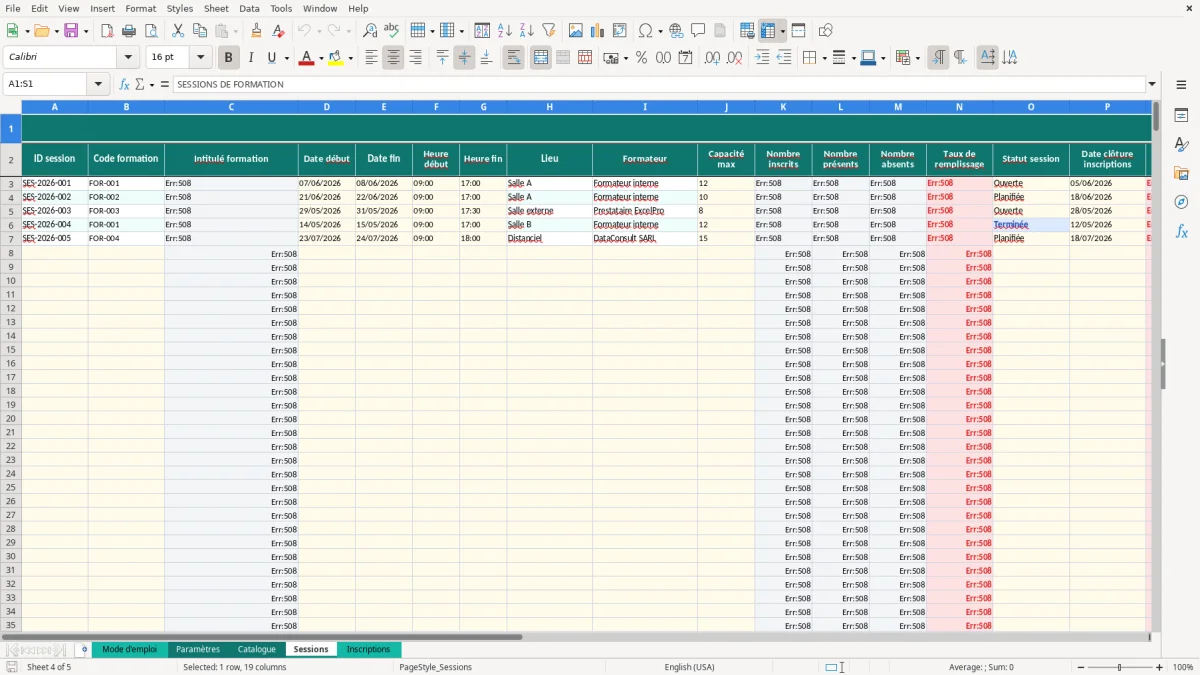Click the Draw Functions shapes icon
1200x675 pixels.
(x=826, y=31)
